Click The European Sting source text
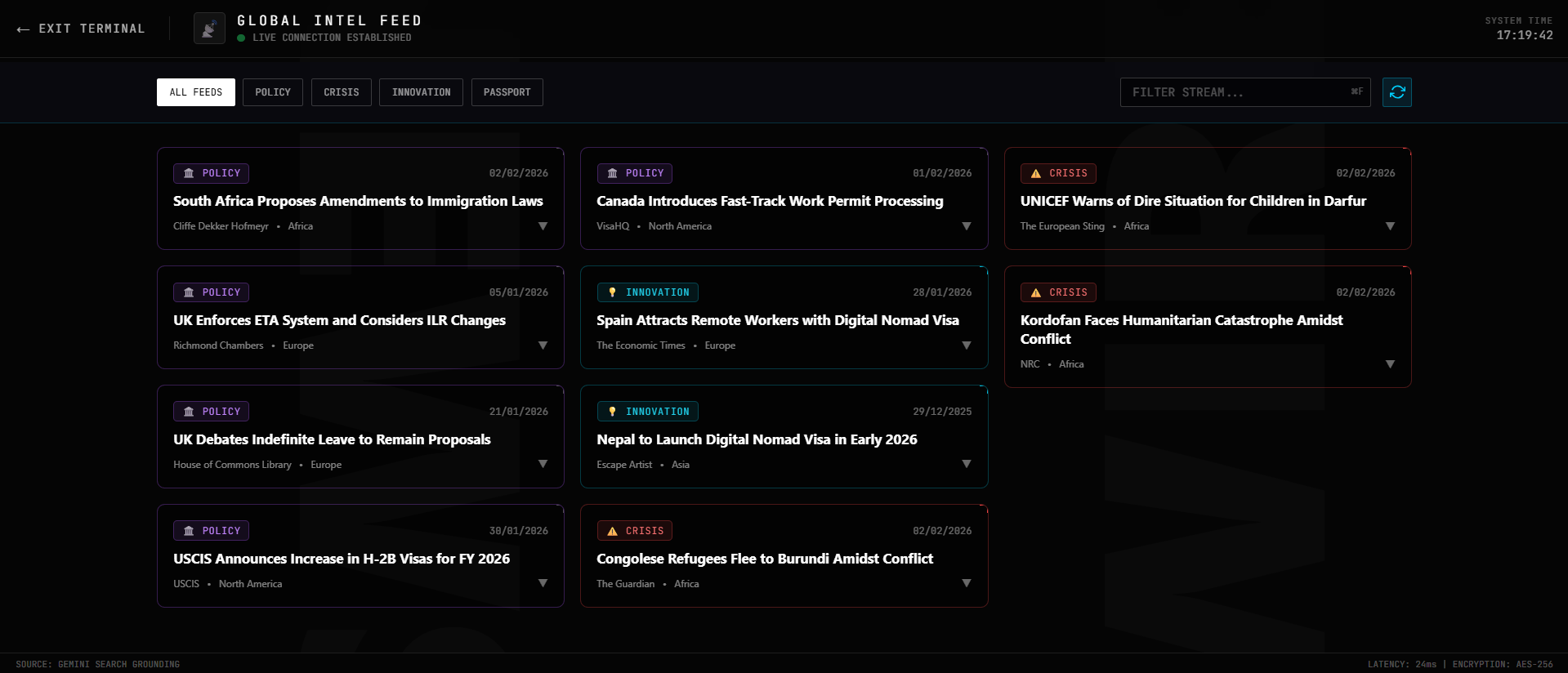The height and width of the screenshot is (673, 1568). (x=1062, y=226)
